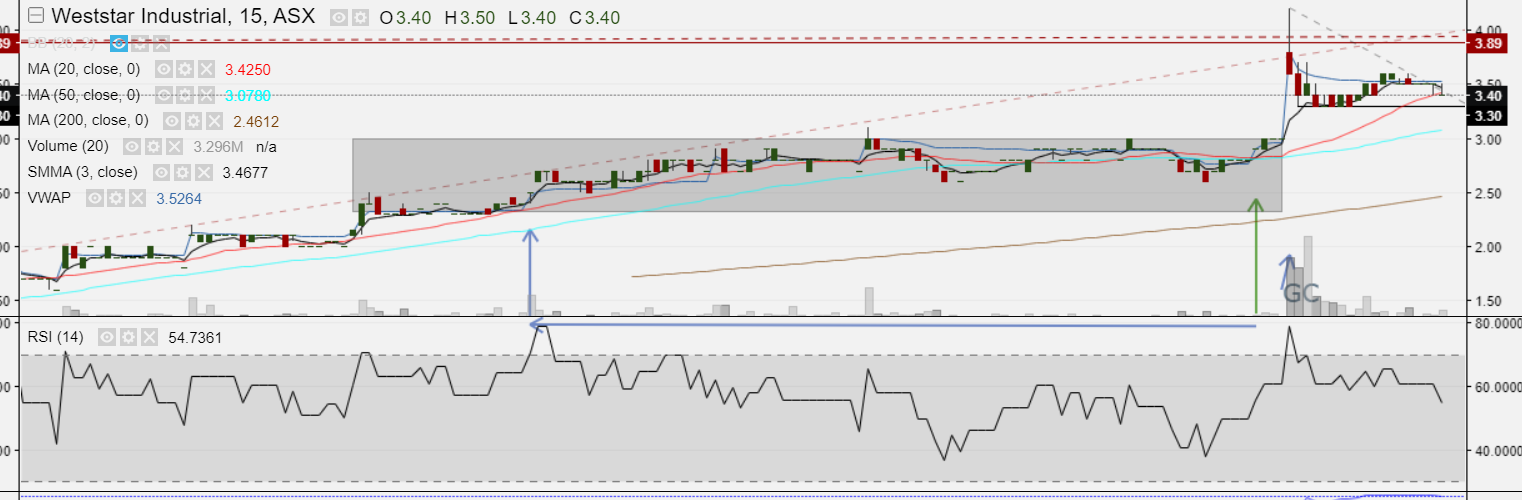Image resolution: width=1522 pixels, height=500 pixels.
Task: Remove the MA (20, close, 0) indicator
Action: 205,69
